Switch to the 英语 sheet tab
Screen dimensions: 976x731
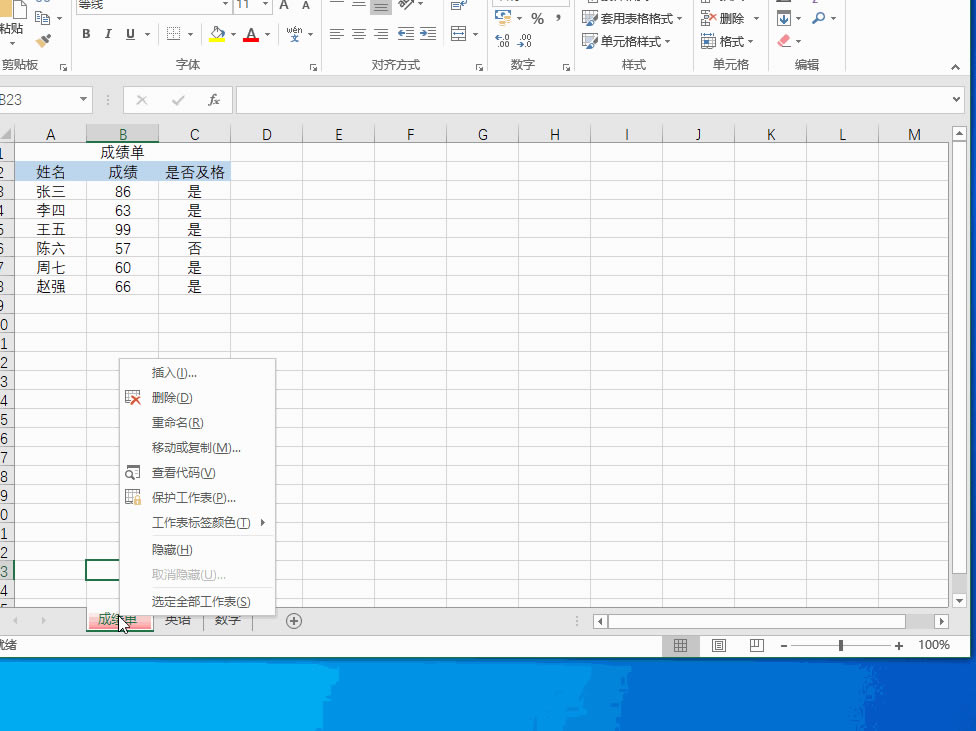(176, 620)
